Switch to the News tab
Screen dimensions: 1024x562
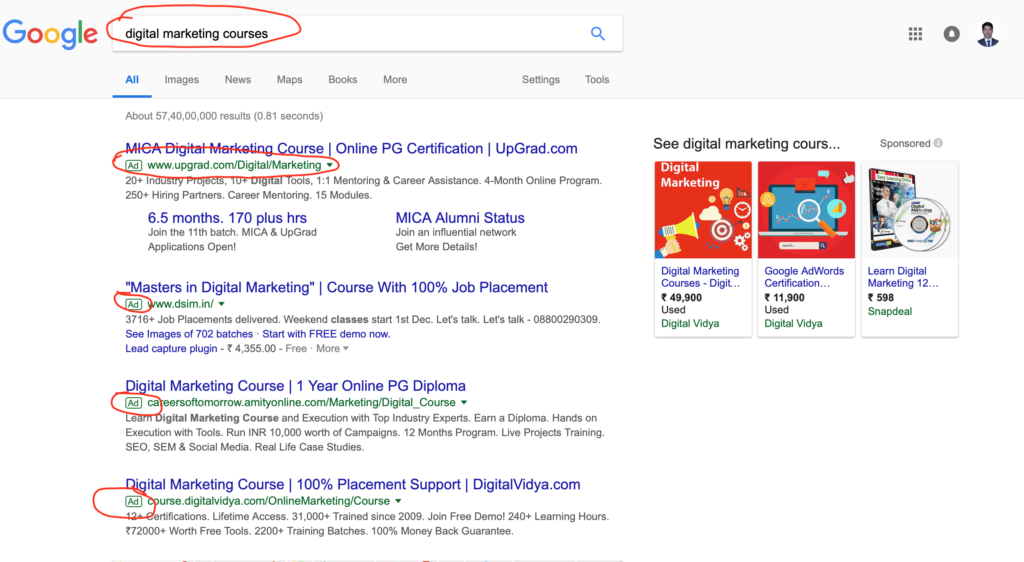coord(238,80)
